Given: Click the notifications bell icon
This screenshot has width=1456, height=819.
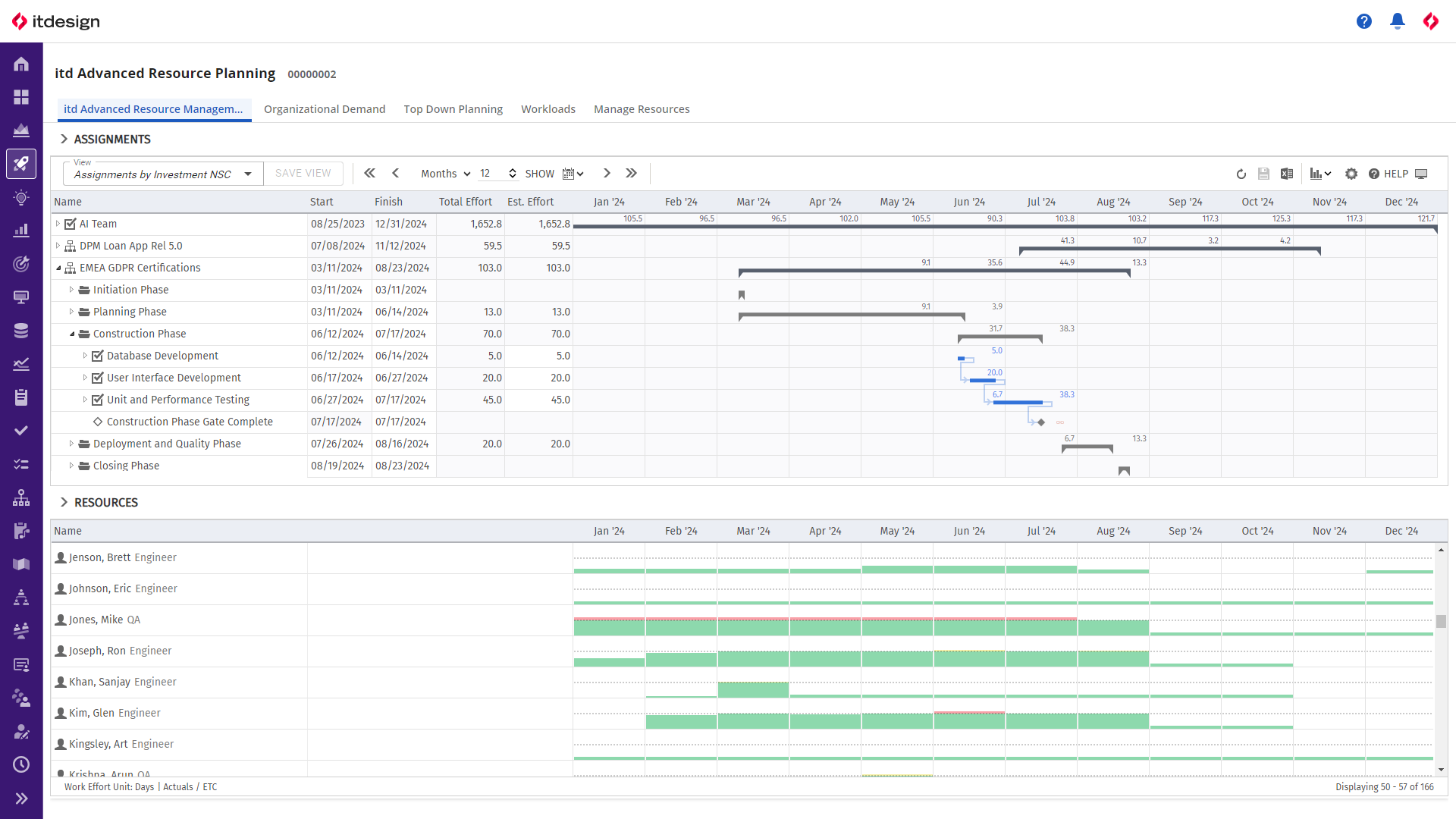Looking at the screenshot, I should (1397, 21).
